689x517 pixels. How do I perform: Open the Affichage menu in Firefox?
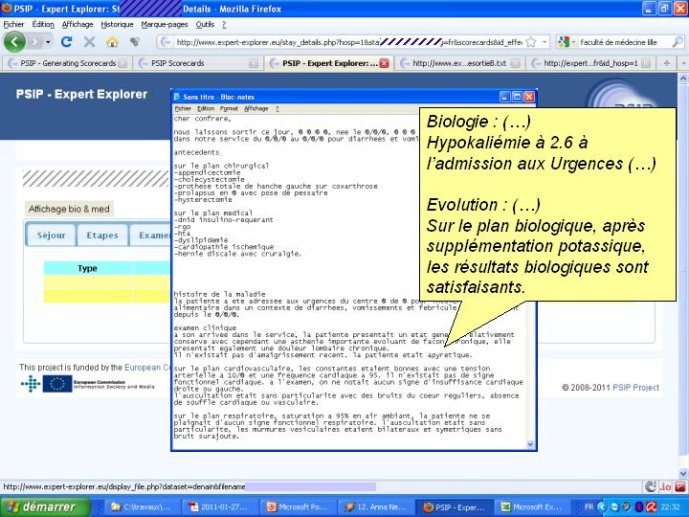[x=77, y=24]
